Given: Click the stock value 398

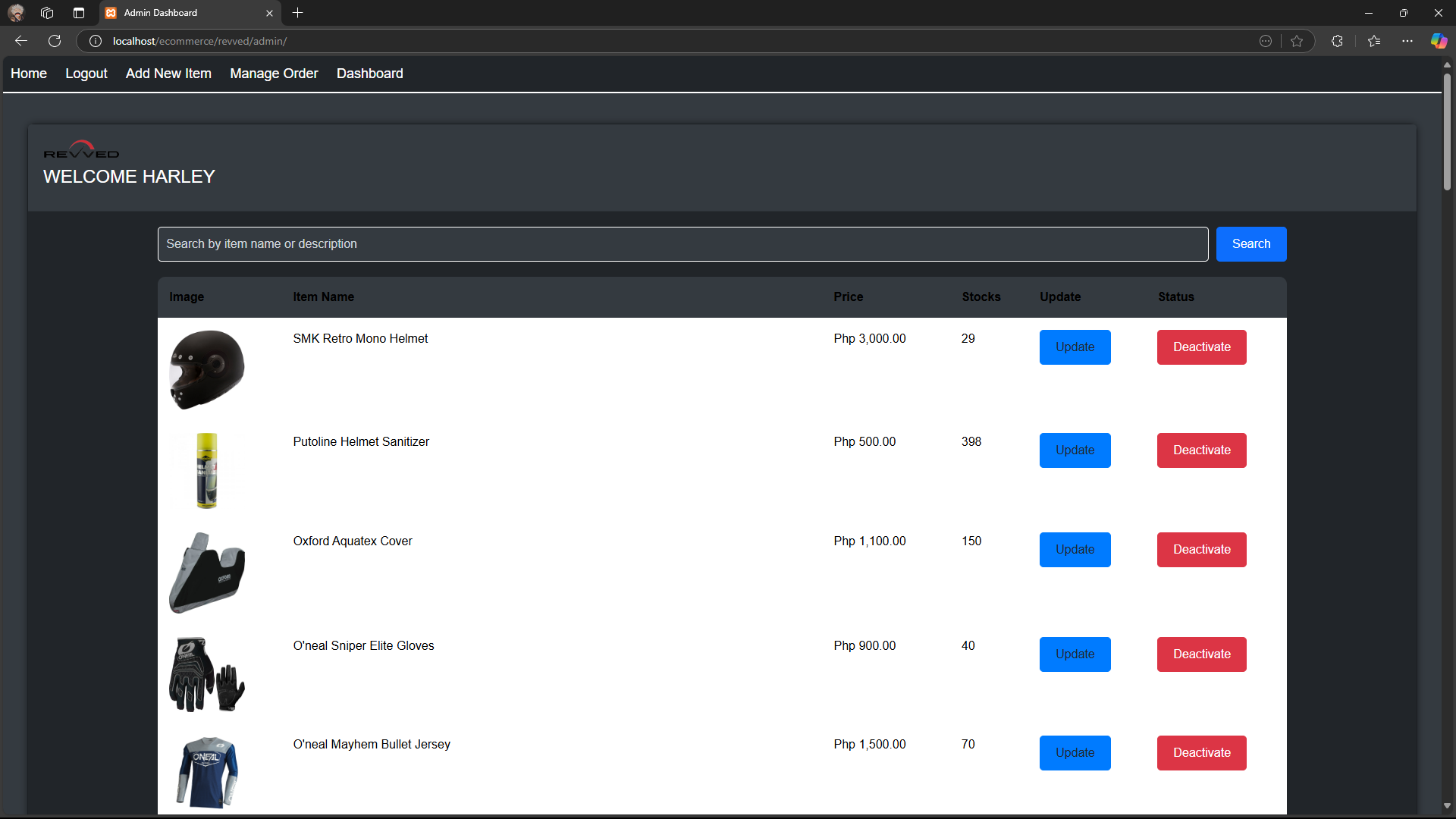Looking at the screenshot, I should 971,442.
